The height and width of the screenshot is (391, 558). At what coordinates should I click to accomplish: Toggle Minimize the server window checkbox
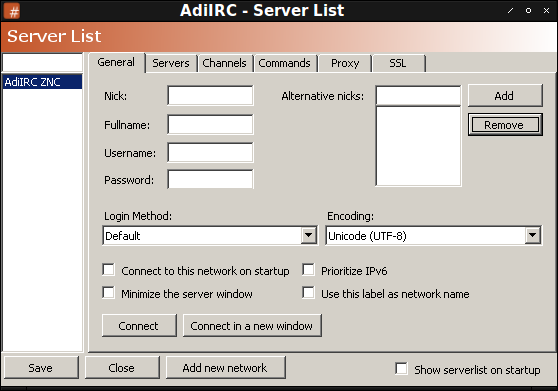109,293
